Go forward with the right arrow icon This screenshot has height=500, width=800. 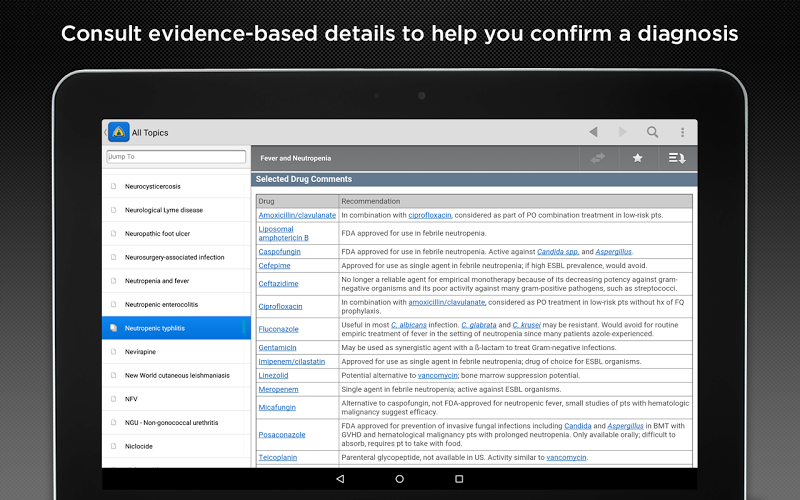coord(622,132)
